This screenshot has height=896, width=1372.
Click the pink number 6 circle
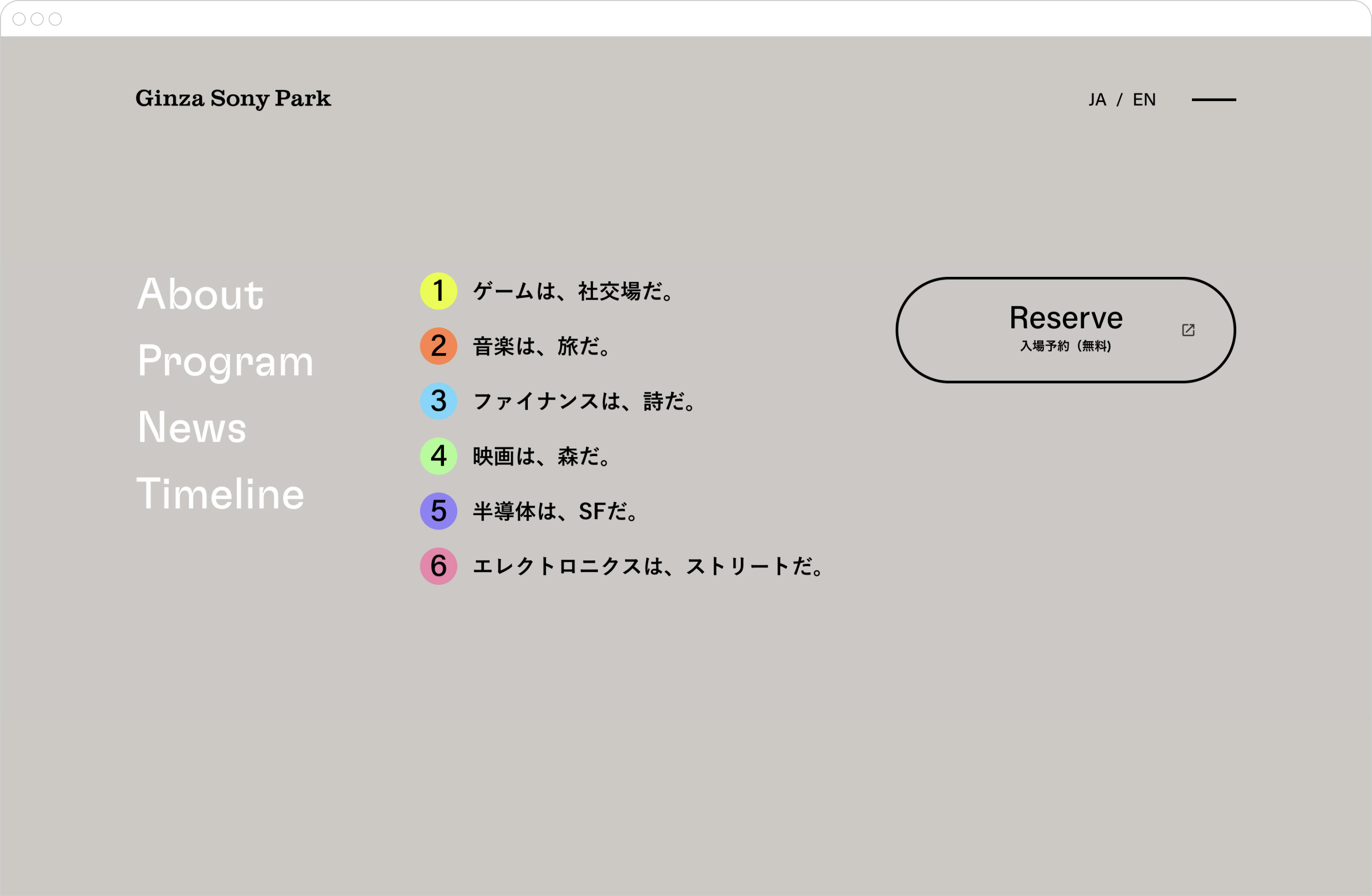click(x=438, y=566)
